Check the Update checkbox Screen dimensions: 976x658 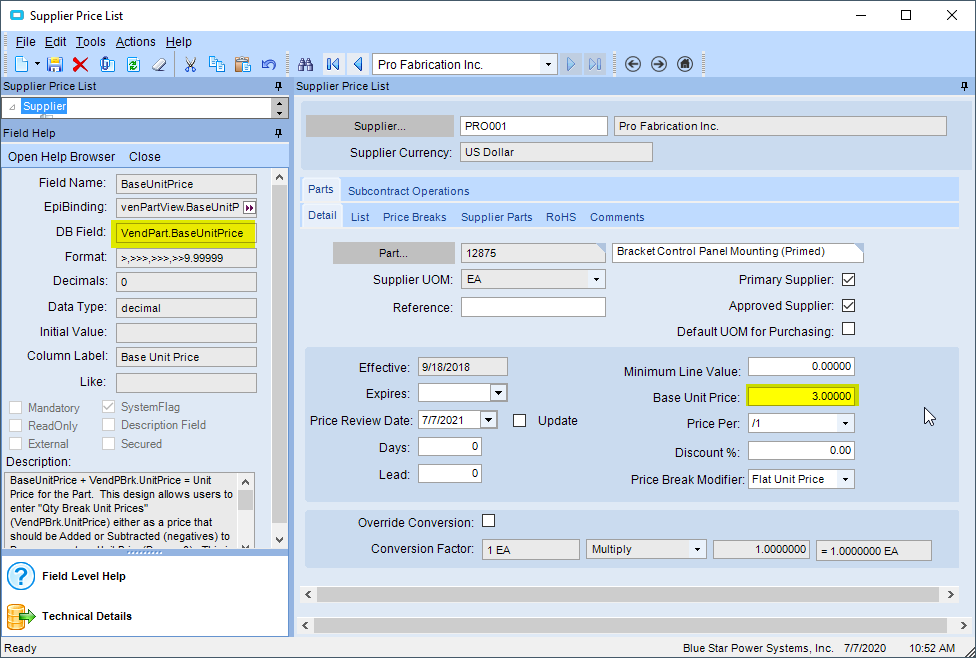tap(520, 421)
